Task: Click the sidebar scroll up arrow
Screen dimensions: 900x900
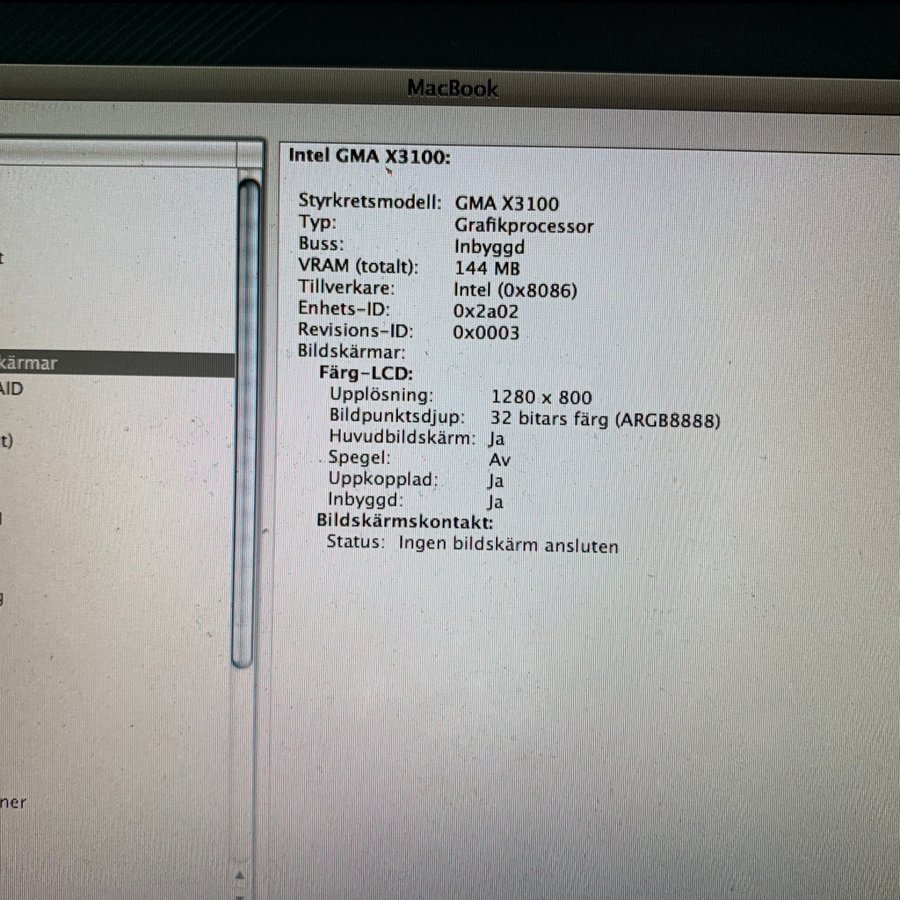Action: point(240,875)
